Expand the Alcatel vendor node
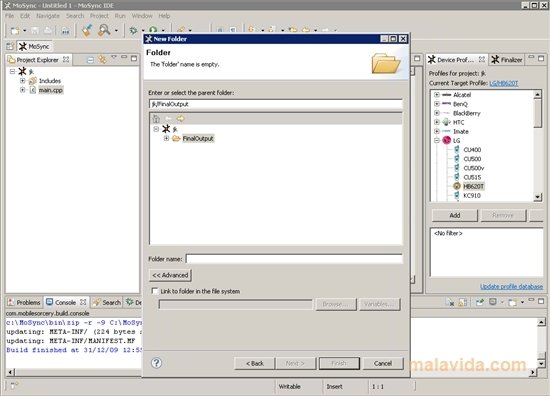This screenshot has height=396, width=550. pyautogui.click(x=437, y=95)
